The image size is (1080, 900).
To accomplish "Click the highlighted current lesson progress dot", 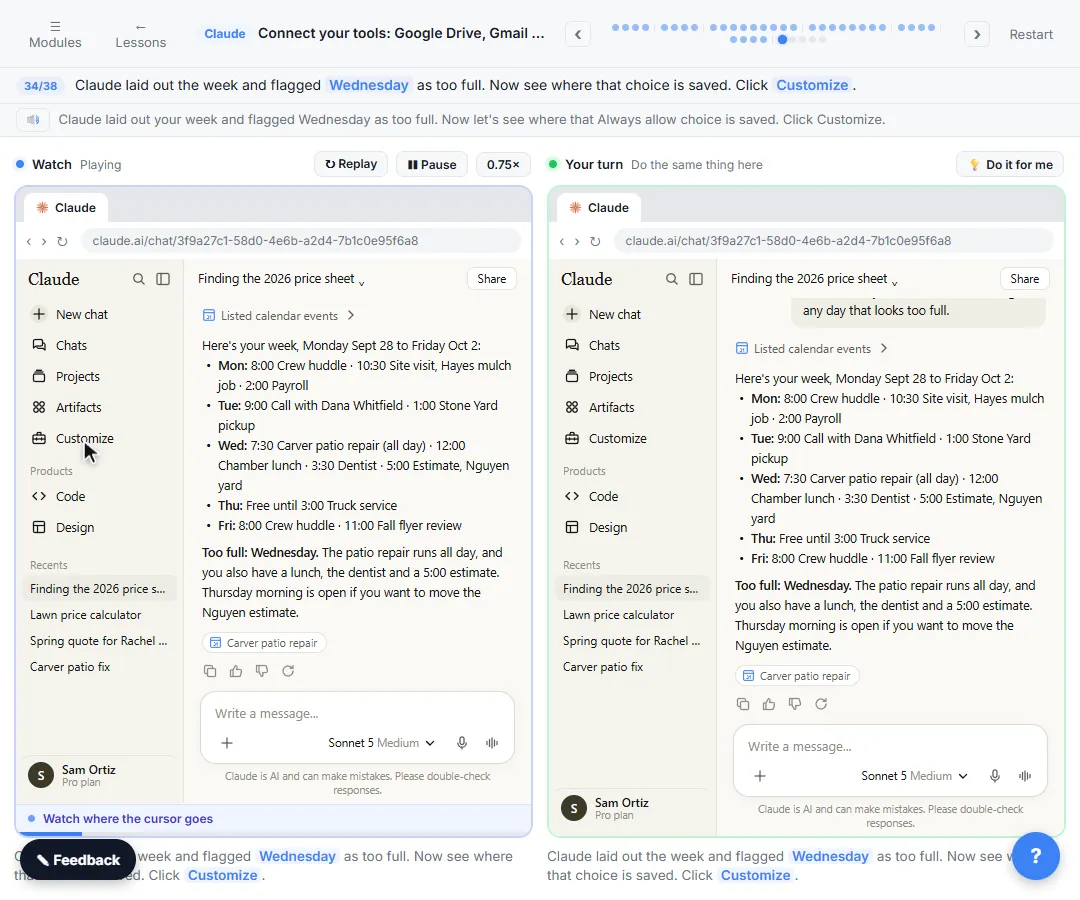I will click(x=782, y=40).
